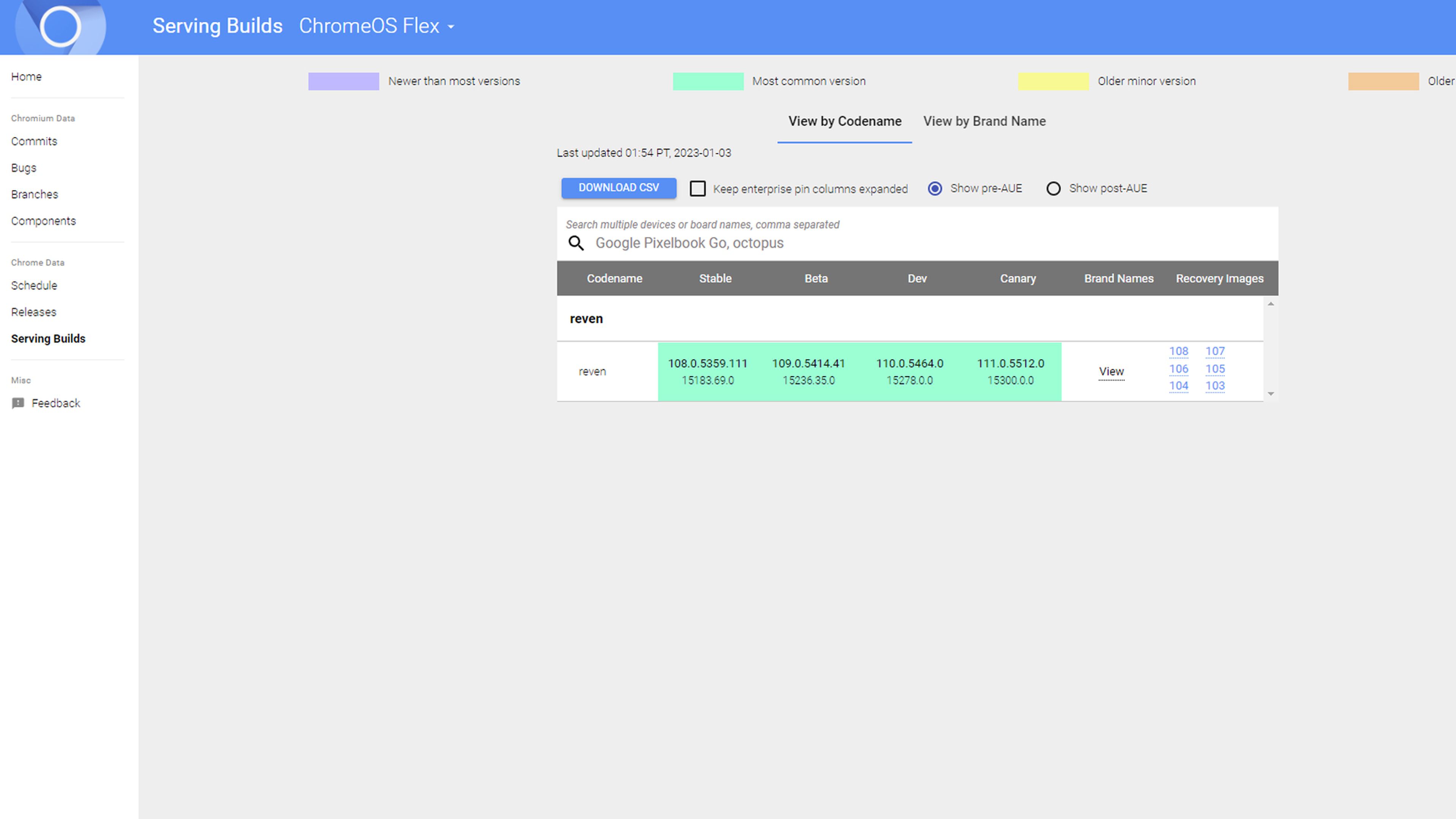The height and width of the screenshot is (819, 1456).
Task: Click the Chromium logo icon
Action: click(x=61, y=27)
